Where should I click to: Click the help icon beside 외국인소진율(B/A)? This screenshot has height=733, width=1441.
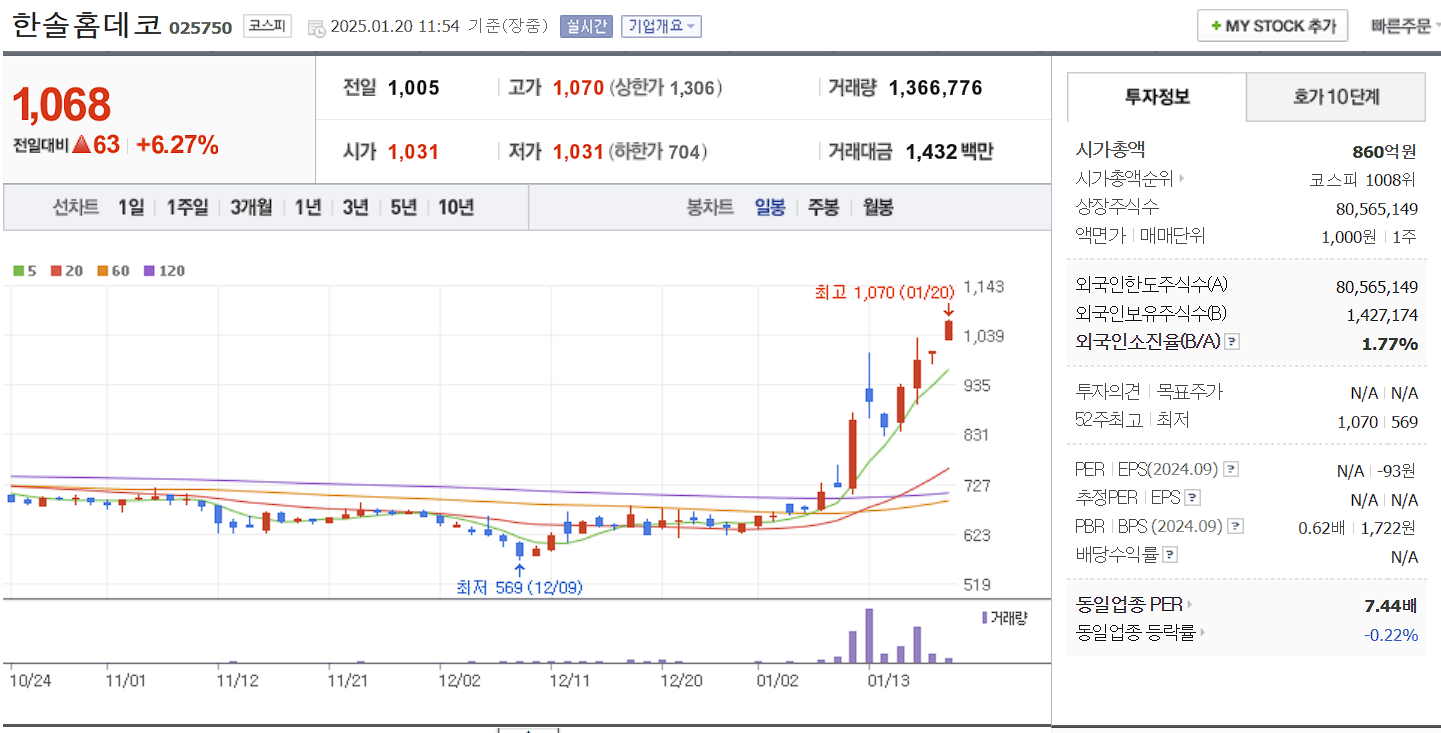[x=1233, y=341]
